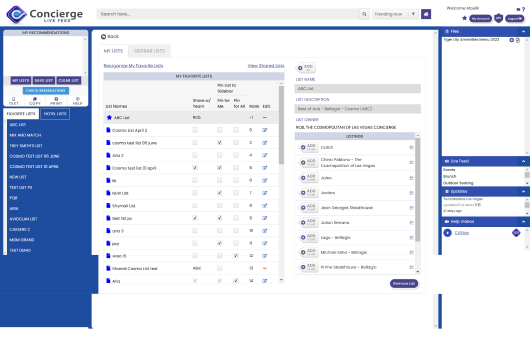The width and height of the screenshot is (530, 360).
Task: Click the play icon in Help Videos
Action: point(448,233)
